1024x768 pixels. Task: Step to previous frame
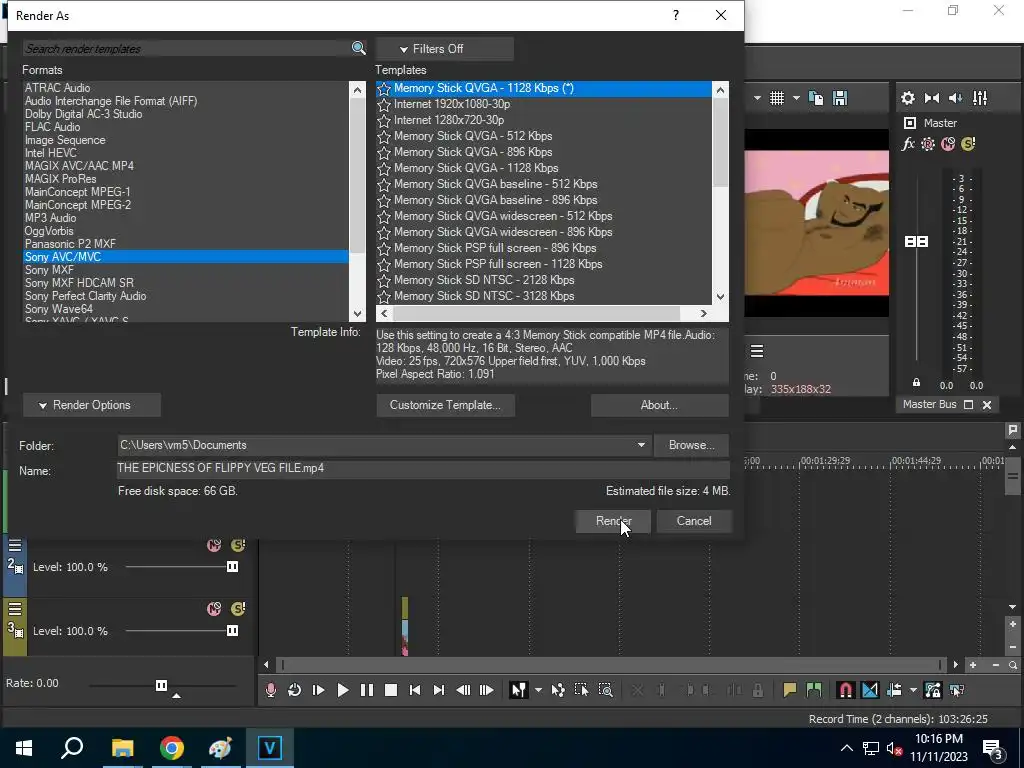click(463, 690)
